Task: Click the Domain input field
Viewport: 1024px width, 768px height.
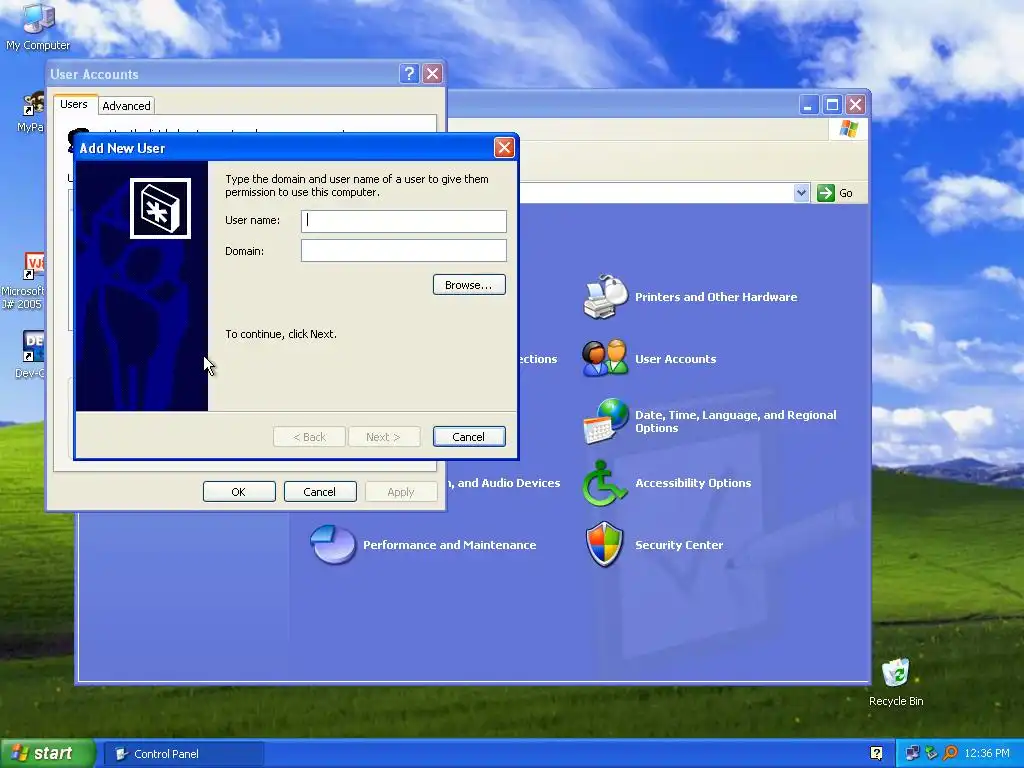Action: [x=404, y=251]
